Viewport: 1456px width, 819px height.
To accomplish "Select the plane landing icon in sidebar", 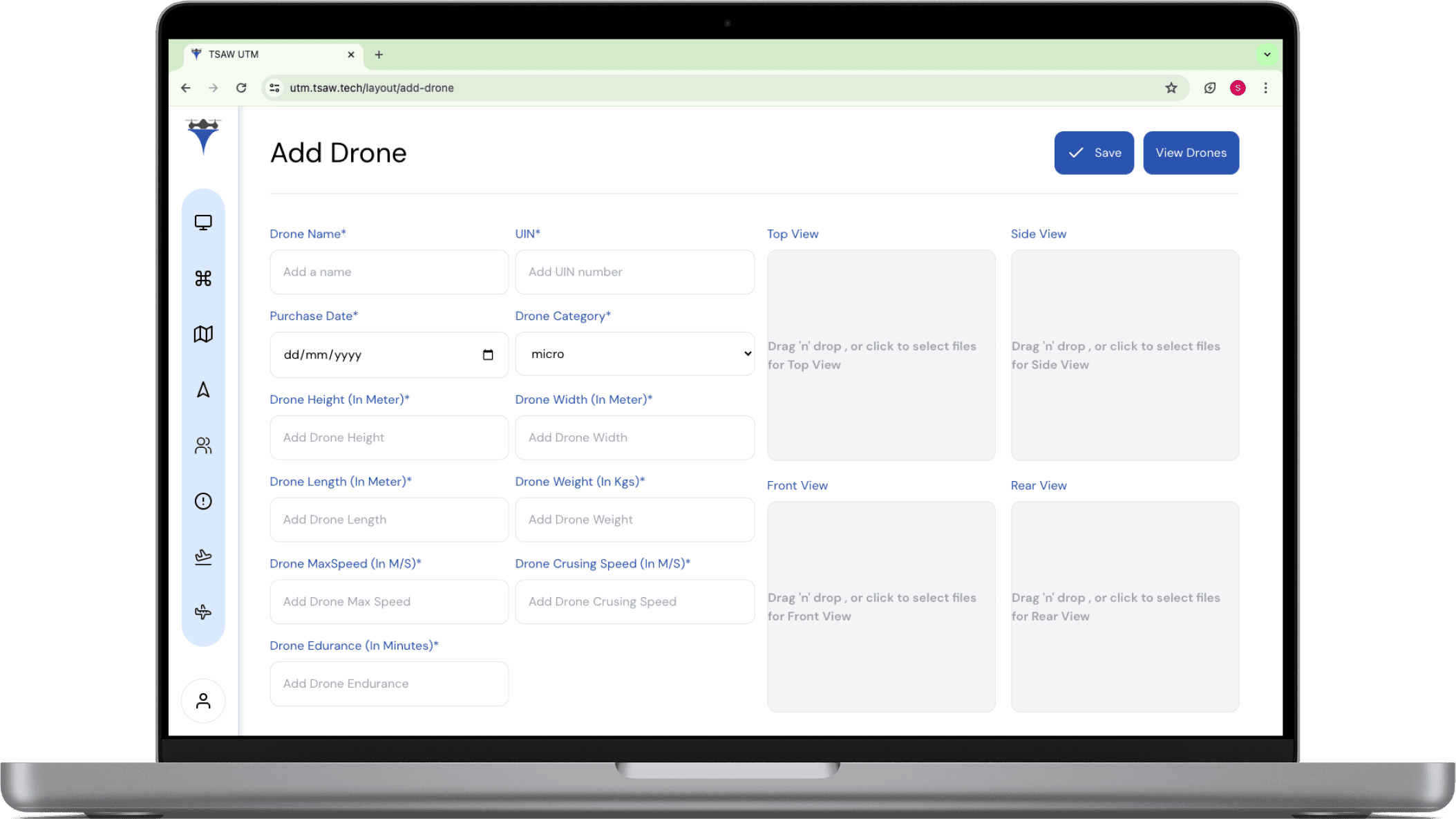I will (x=202, y=556).
